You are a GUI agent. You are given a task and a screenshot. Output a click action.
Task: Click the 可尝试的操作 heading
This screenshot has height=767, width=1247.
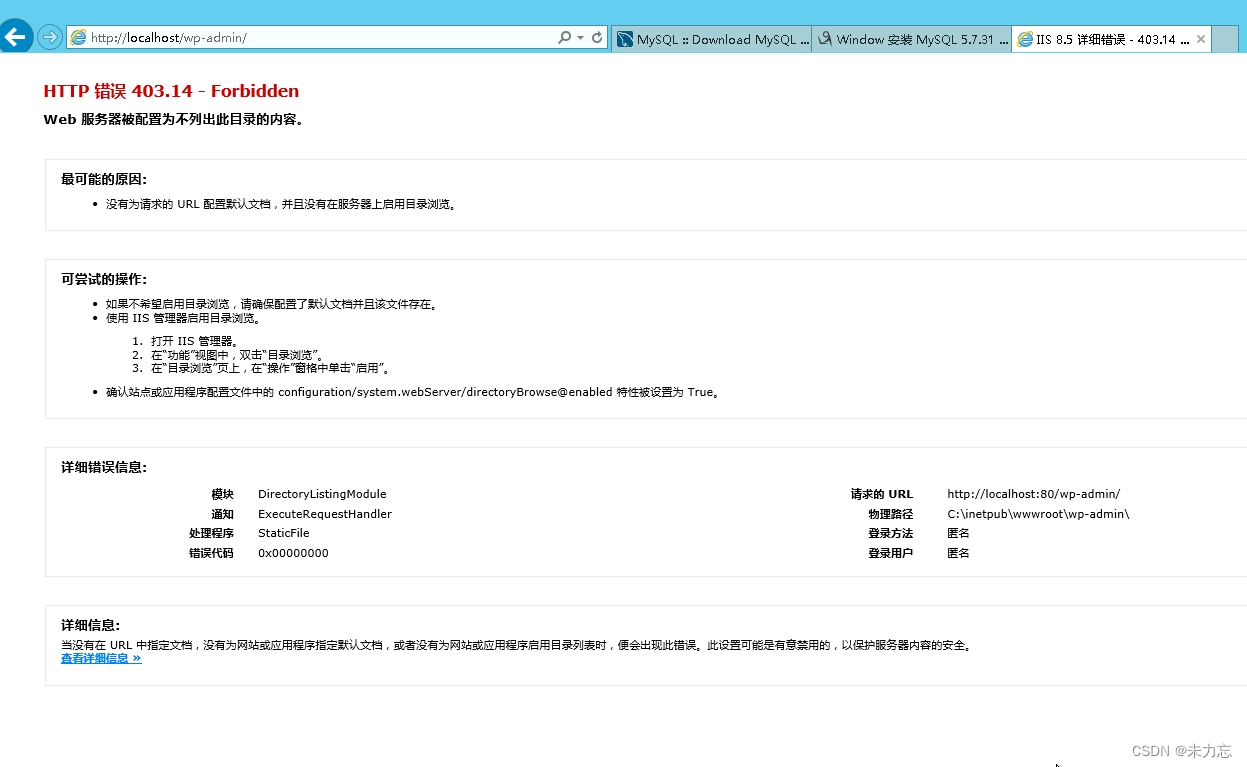tap(104, 279)
